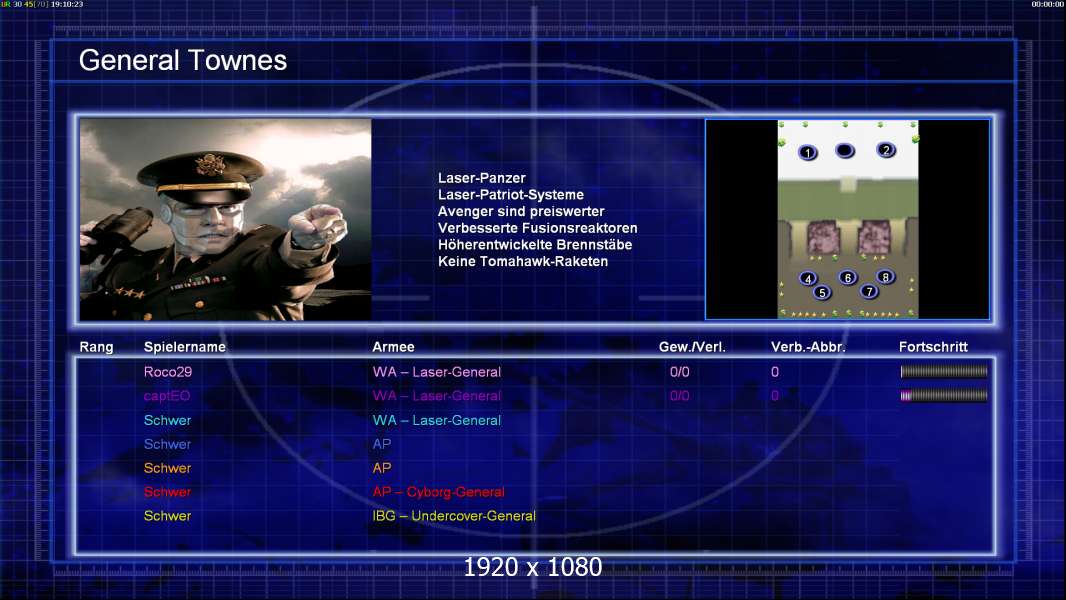Click captEO's loading progress bar

[944, 395]
